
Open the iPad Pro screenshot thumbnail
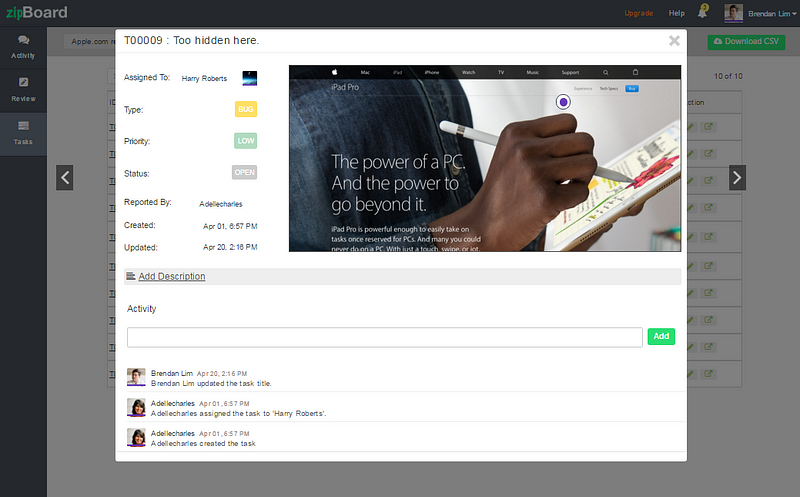(485, 158)
